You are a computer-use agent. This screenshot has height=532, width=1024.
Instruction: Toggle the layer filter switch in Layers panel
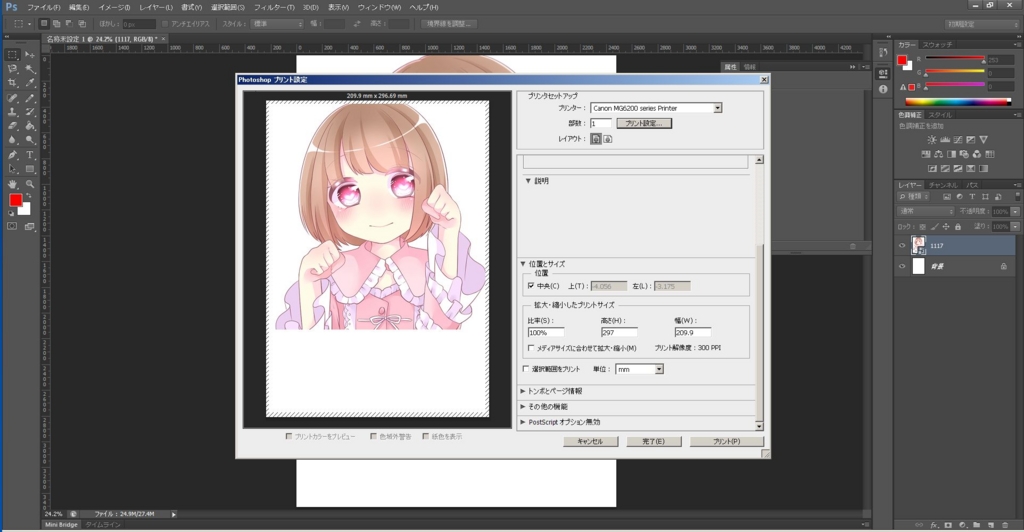click(1017, 196)
